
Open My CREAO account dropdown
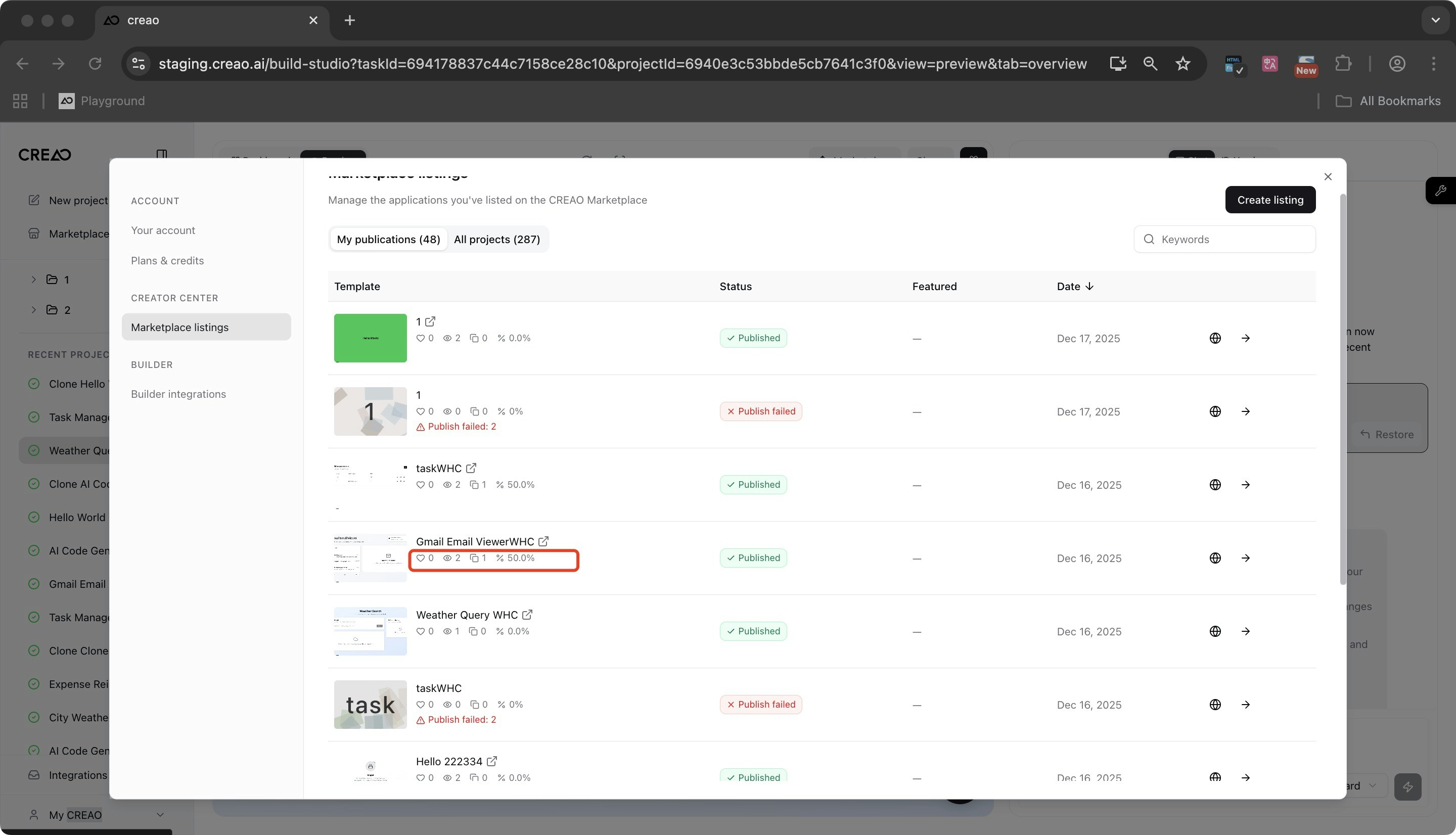click(x=159, y=814)
